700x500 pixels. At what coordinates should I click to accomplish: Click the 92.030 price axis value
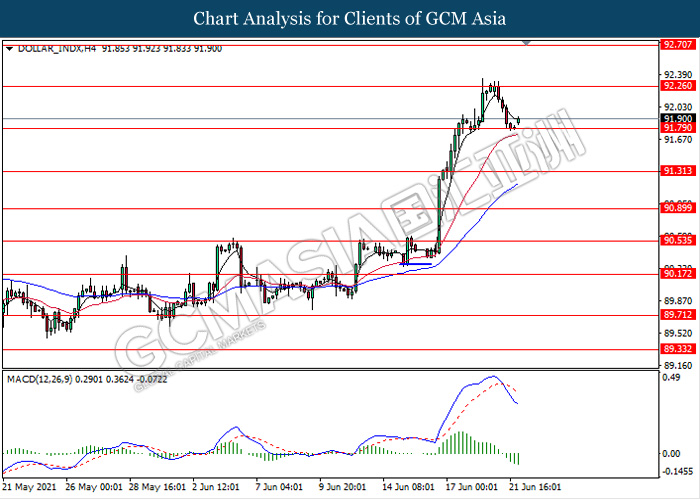click(x=678, y=107)
